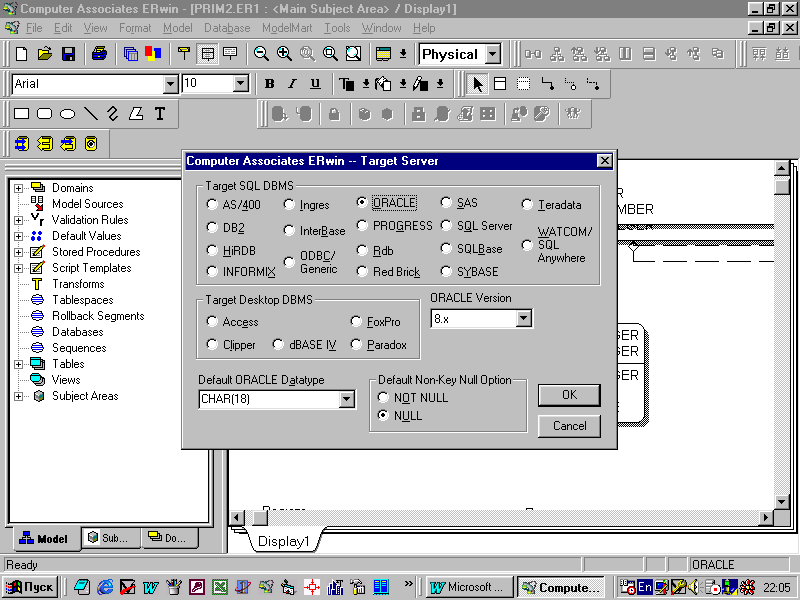800x600 pixels.
Task: Click OK in Target Server dialog
Action: click(x=569, y=395)
